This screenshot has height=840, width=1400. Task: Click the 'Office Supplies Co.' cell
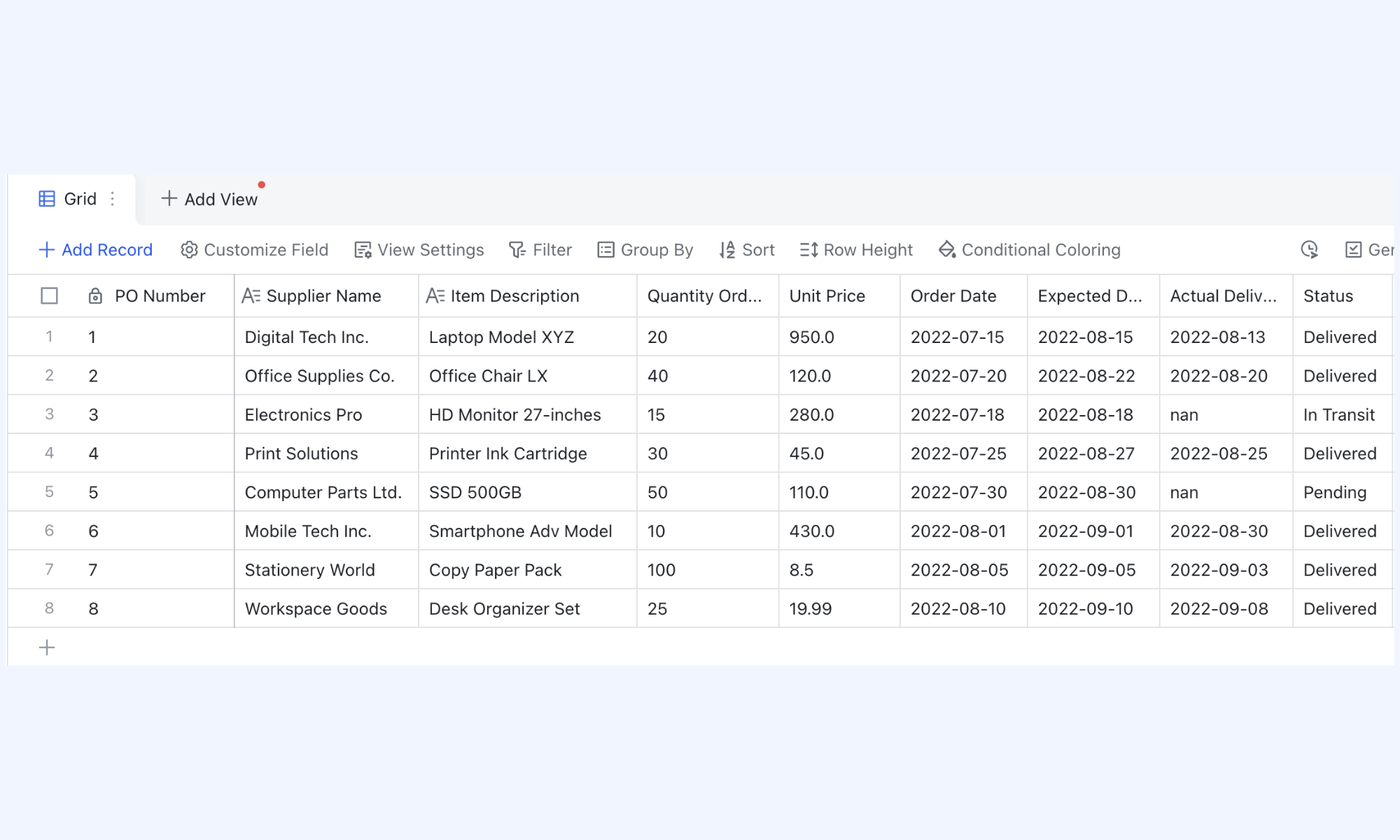pyautogui.click(x=326, y=376)
